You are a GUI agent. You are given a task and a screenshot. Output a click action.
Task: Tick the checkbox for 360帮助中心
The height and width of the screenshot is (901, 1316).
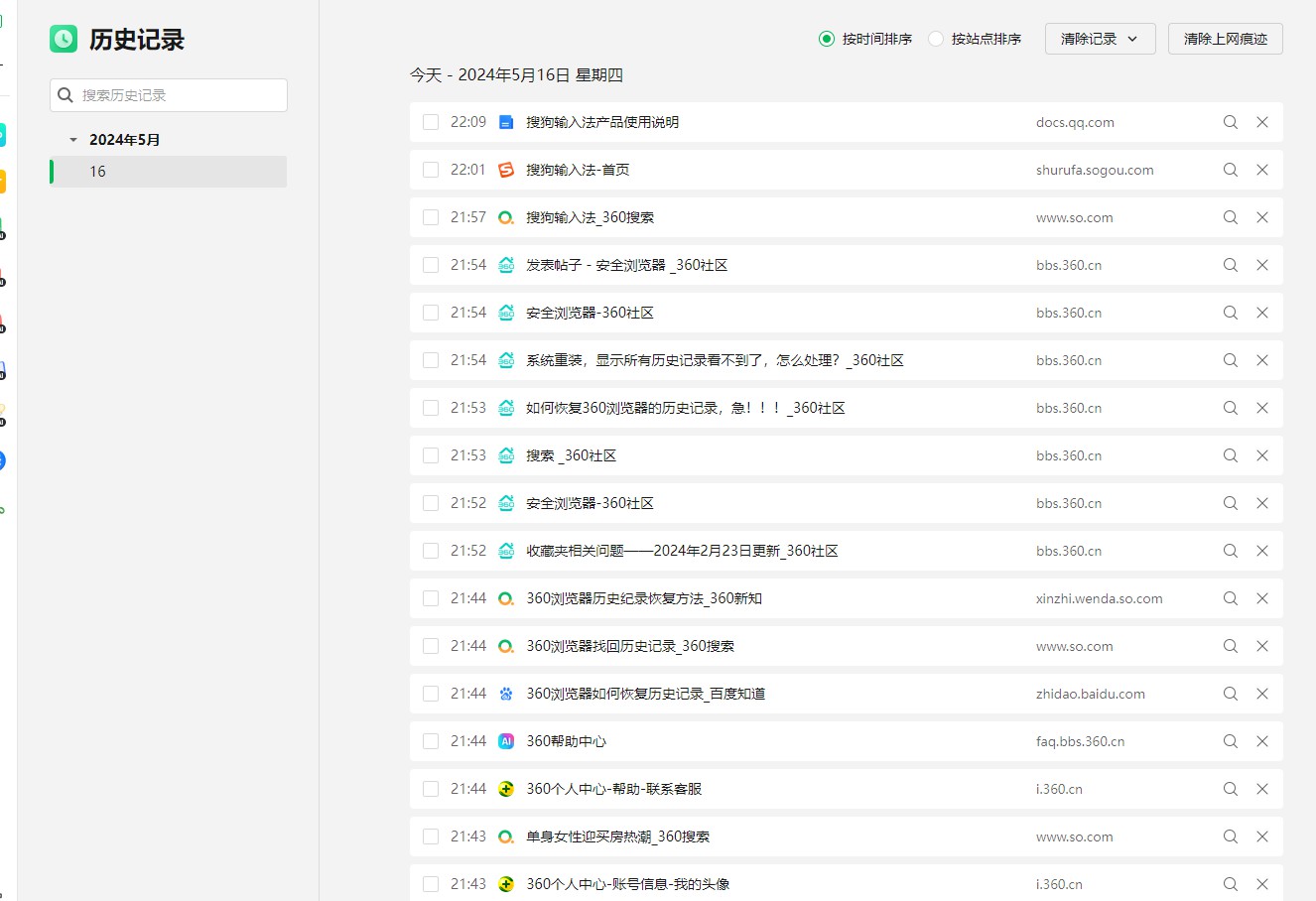coord(431,741)
